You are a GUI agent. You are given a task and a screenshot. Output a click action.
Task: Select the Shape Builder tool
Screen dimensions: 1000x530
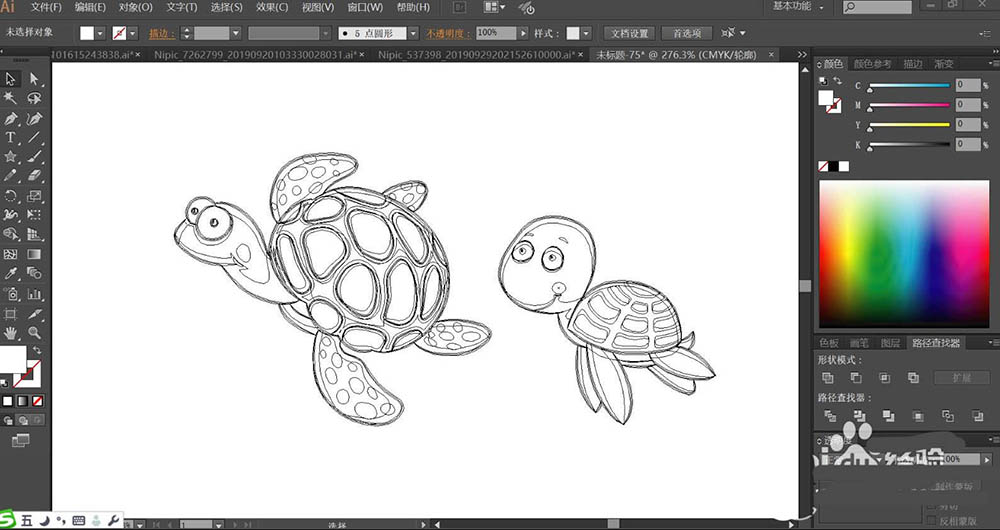(x=10, y=234)
